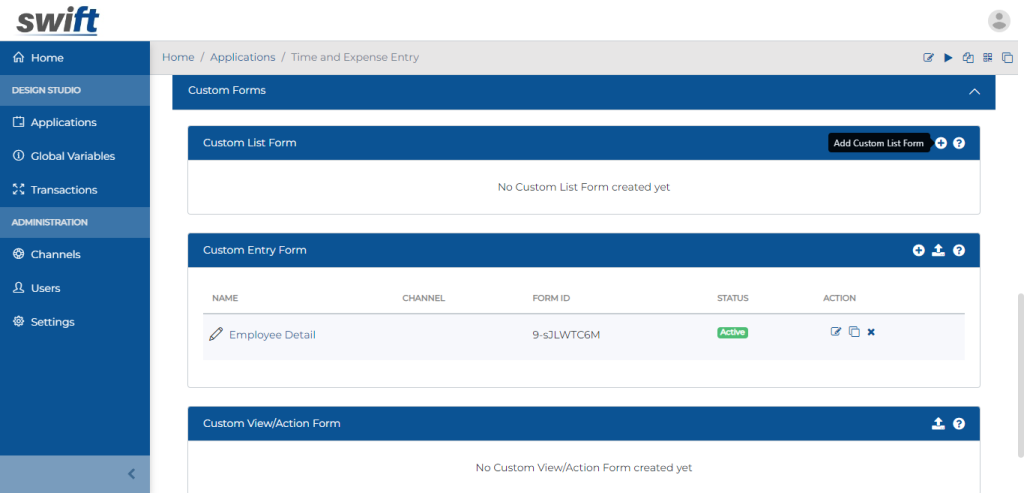This screenshot has width=1024, height=493.
Task: Collapse the Custom Forms section
Action: click(974, 91)
